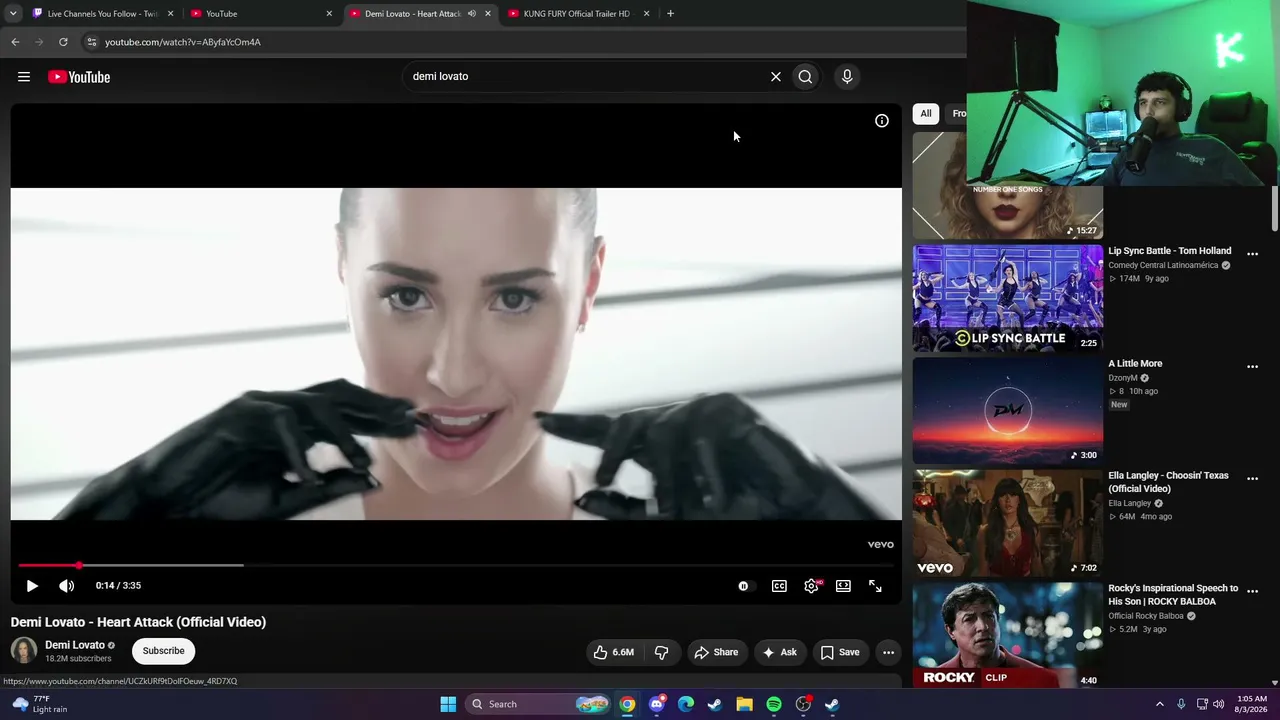Open the Light rain weather widget

pos(38,704)
